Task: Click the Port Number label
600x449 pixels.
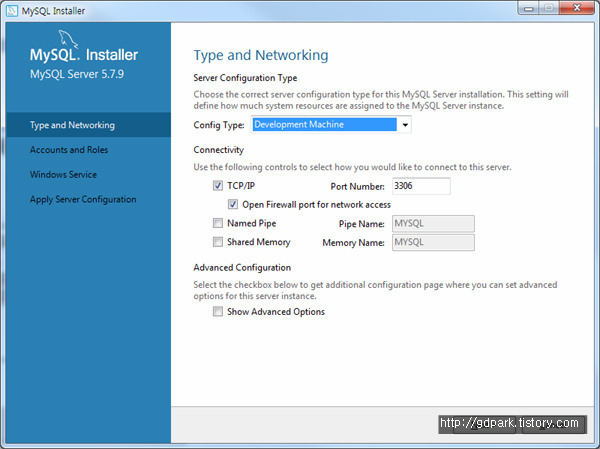Action: [x=357, y=186]
